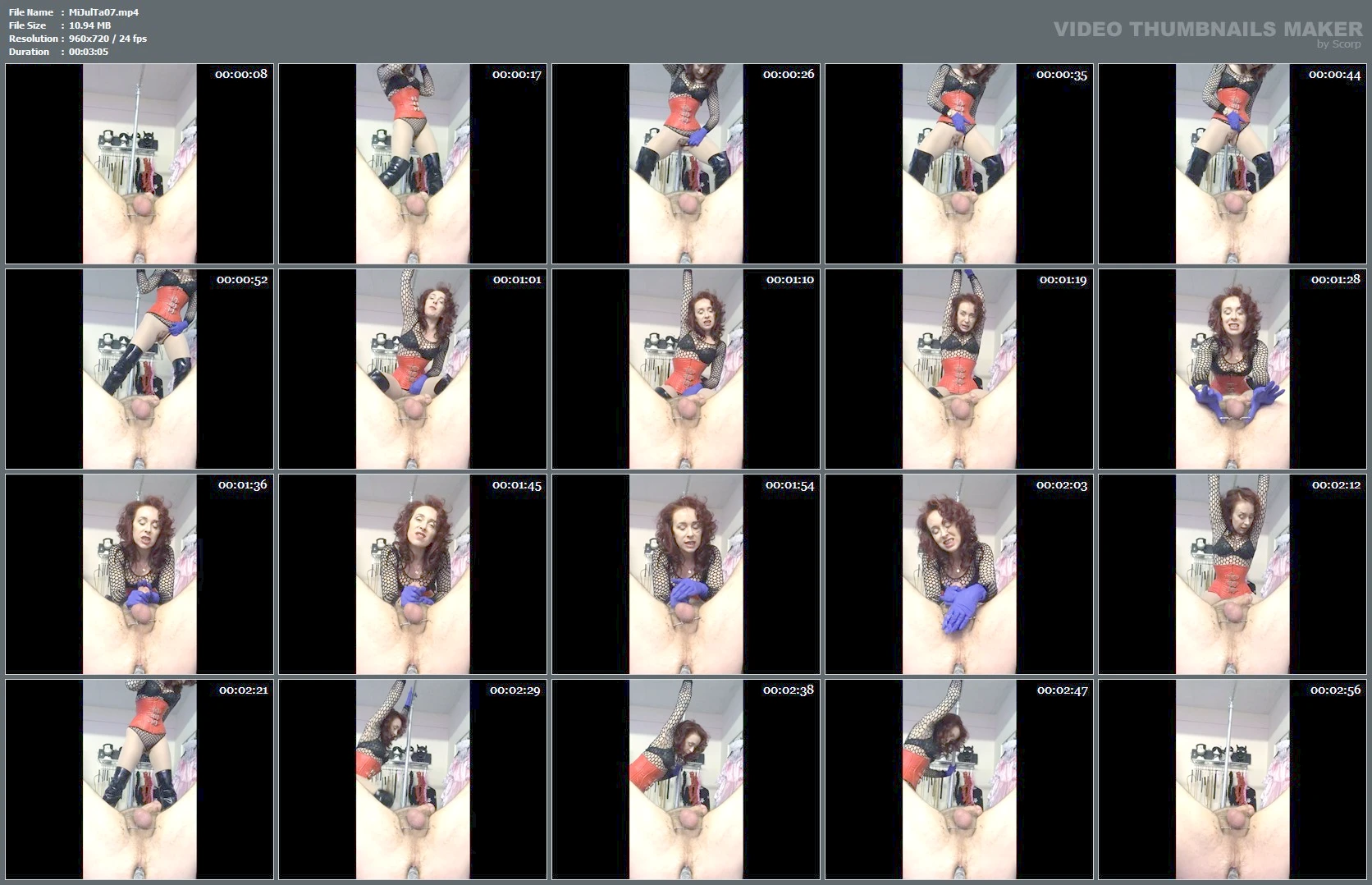1372x885 pixels.
Task: Select the frame stamped 00:00:35
Action: pyautogui.click(x=959, y=163)
